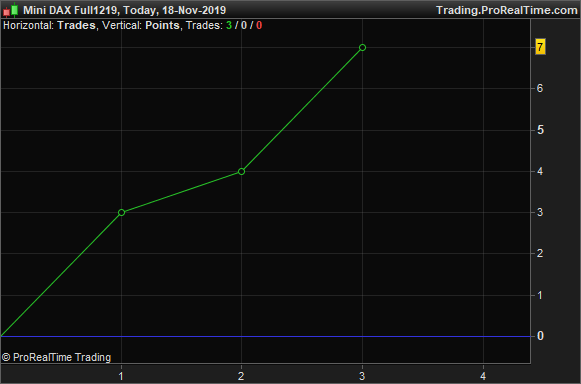The width and height of the screenshot is (581, 384).
Task: Click the 'Horizontal: Trades' axis setting
Action: click(49, 26)
